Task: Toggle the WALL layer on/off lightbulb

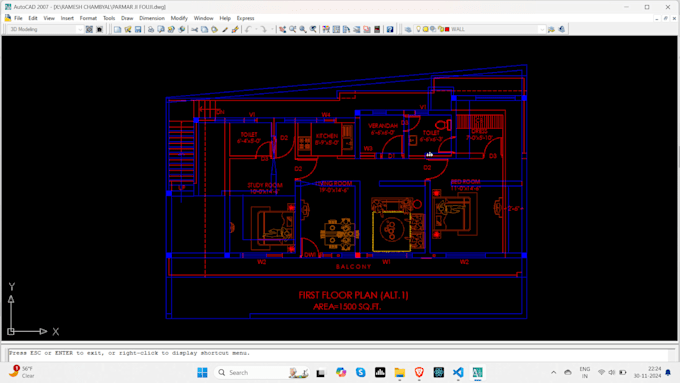Action: pos(418,29)
